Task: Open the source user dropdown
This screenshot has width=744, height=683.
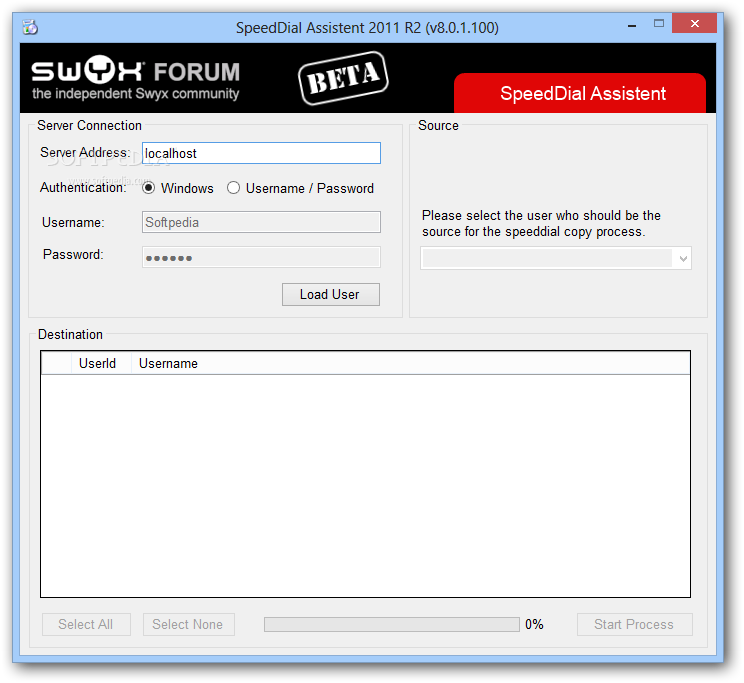Action: coord(556,259)
